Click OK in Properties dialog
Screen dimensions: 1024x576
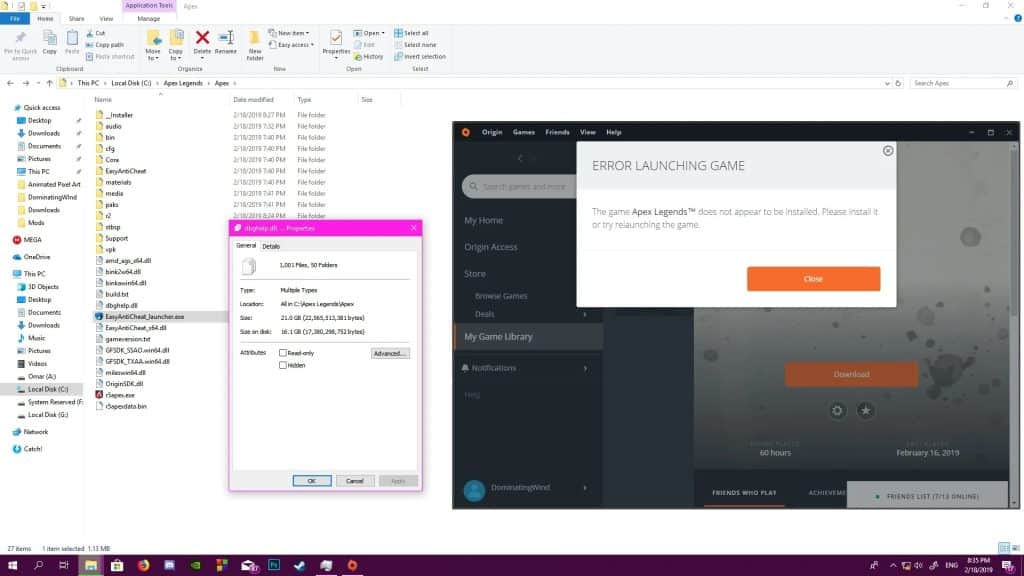point(312,481)
